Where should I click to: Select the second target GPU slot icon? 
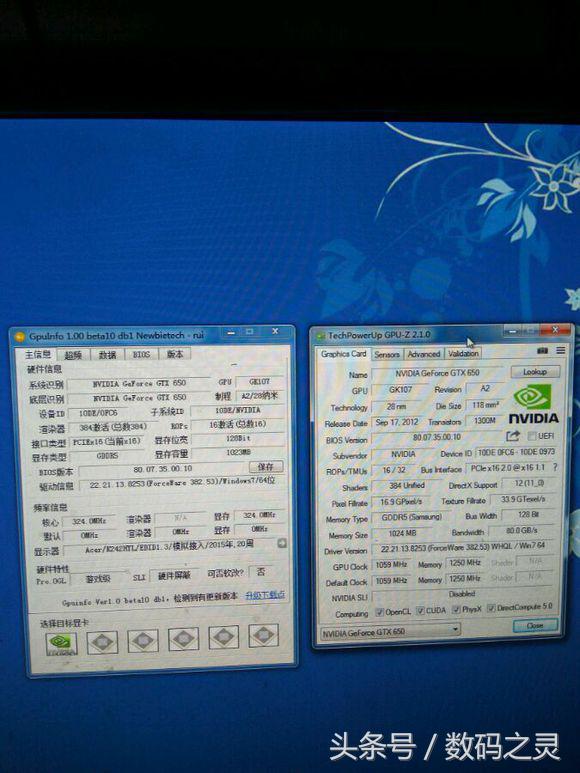102,642
